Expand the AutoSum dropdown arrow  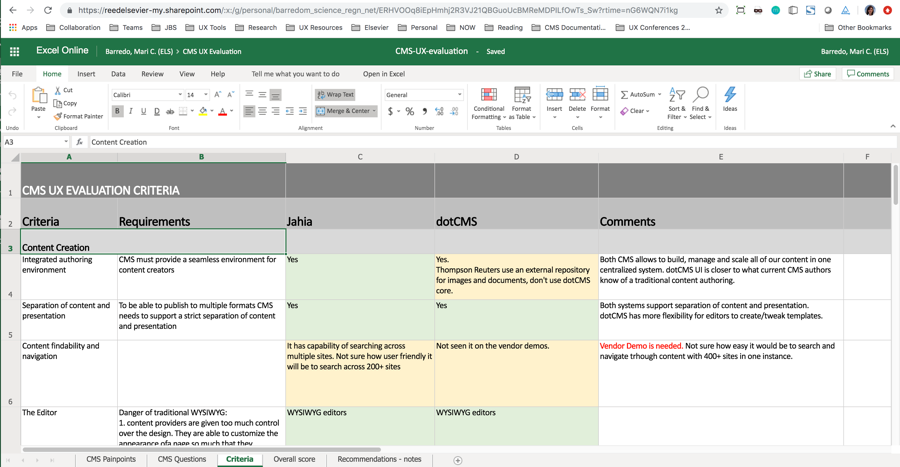tap(660, 95)
